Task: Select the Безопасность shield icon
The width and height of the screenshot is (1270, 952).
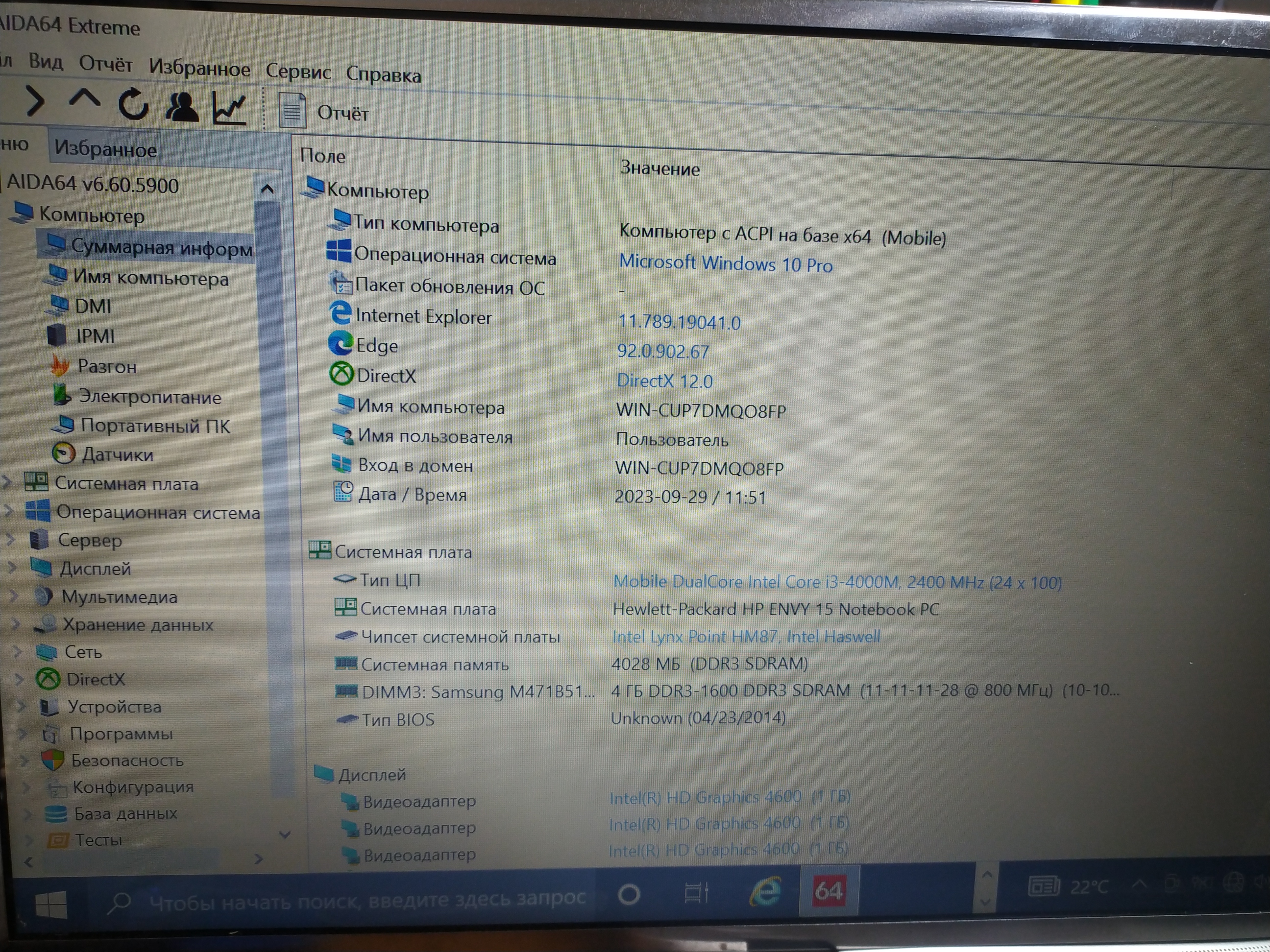Action: click(53, 760)
